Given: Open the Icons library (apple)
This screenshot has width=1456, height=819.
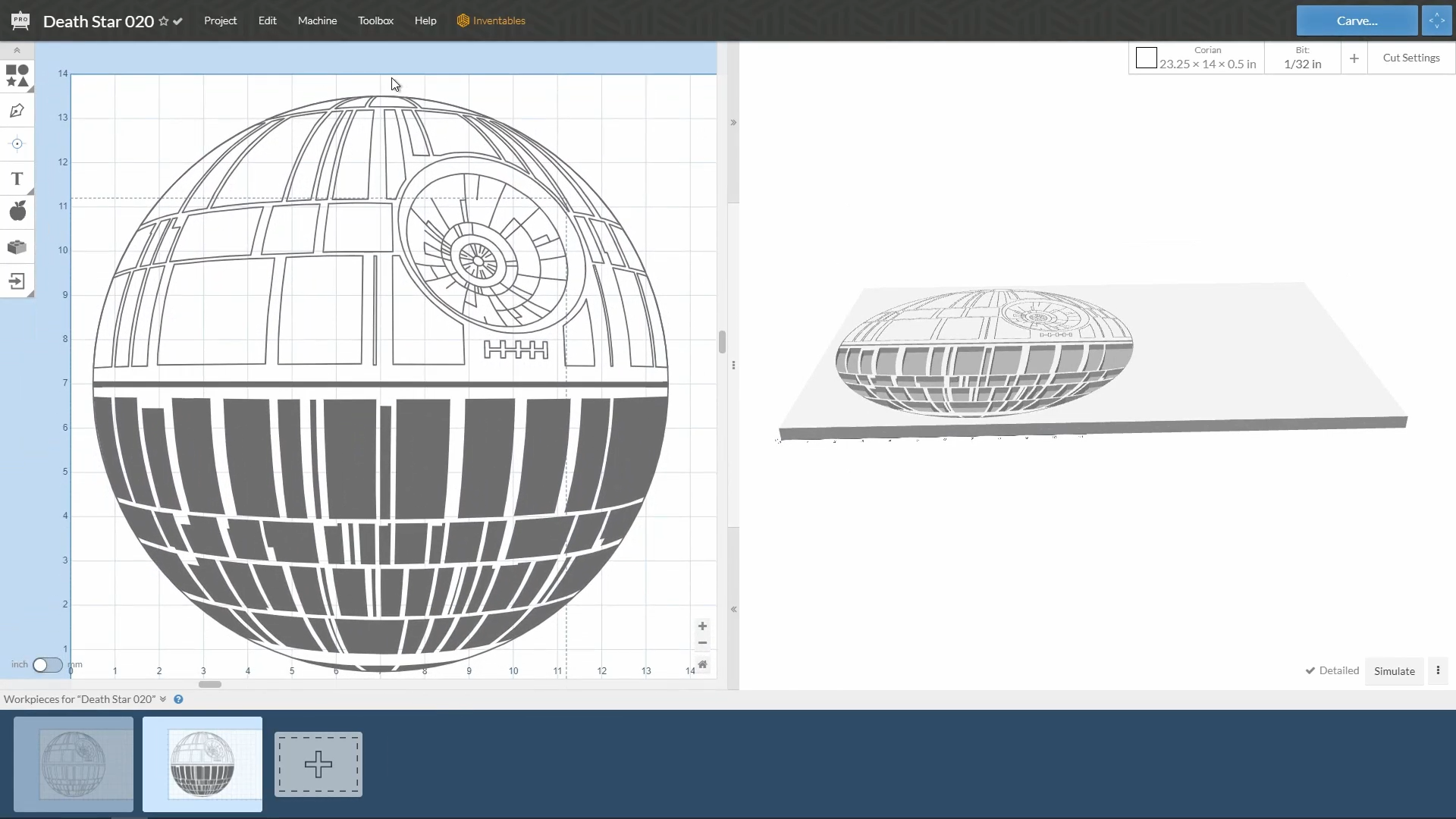Looking at the screenshot, I should 17,212.
